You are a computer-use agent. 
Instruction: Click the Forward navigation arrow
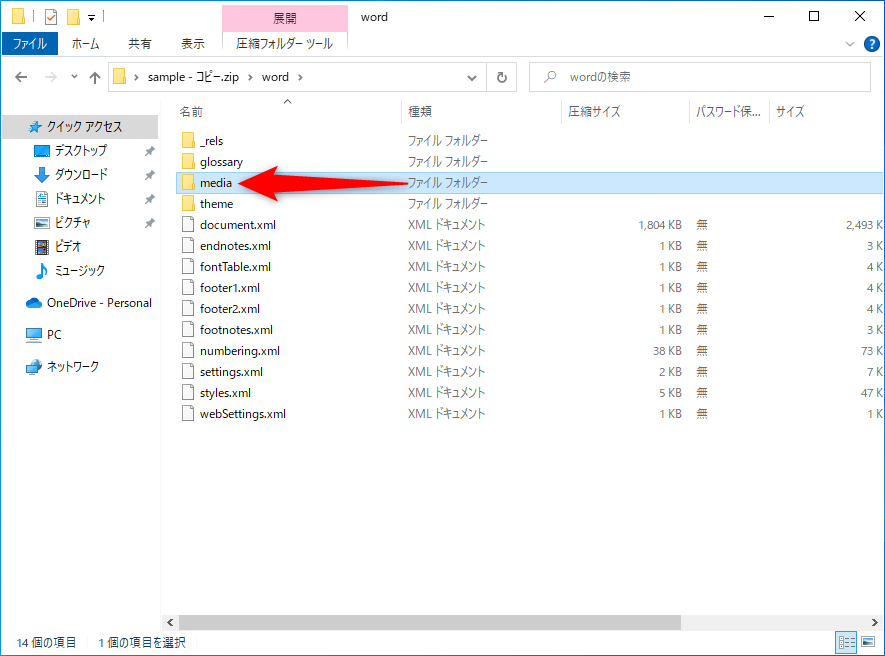pos(51,77)
